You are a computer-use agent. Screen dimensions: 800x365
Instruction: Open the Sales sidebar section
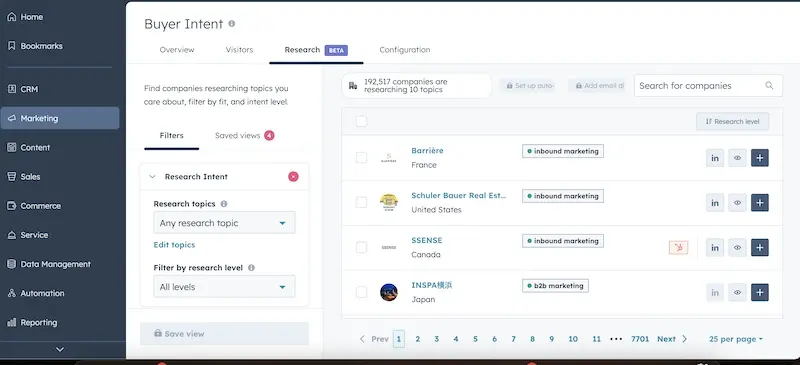[24, 177]
